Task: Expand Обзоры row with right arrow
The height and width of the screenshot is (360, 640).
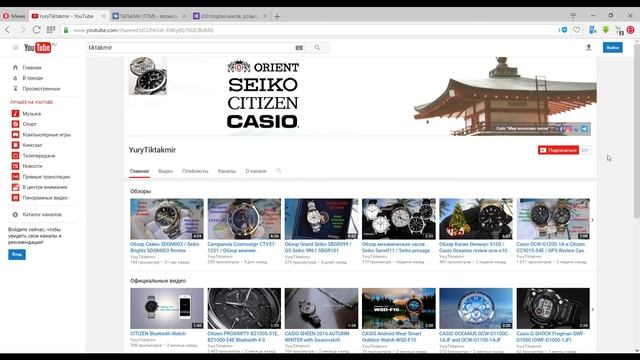Action: point(593,220)
